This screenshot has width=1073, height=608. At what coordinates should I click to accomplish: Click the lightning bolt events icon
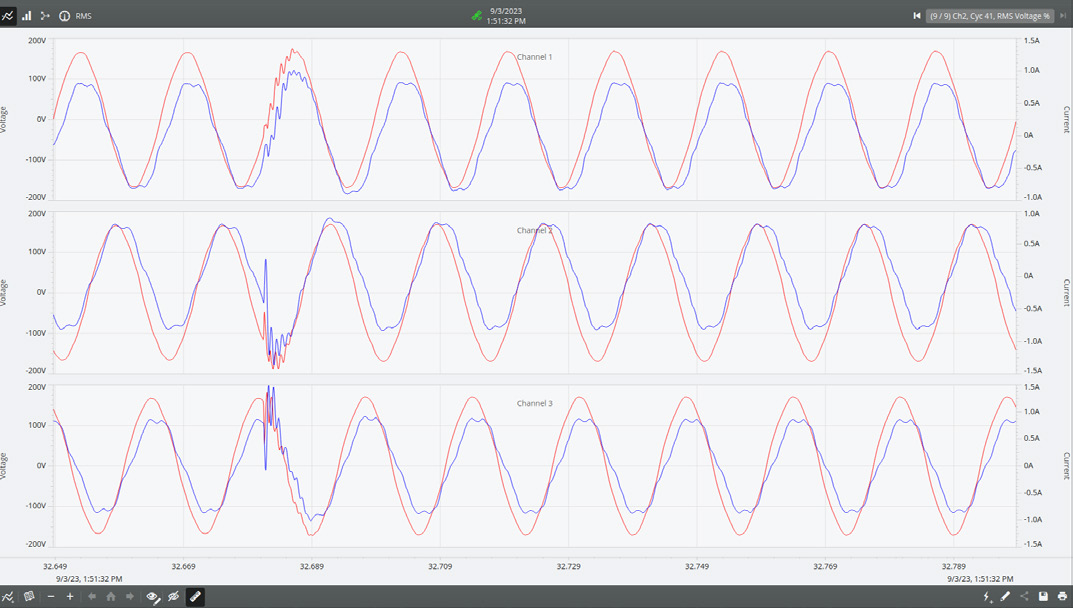[987, 597]
